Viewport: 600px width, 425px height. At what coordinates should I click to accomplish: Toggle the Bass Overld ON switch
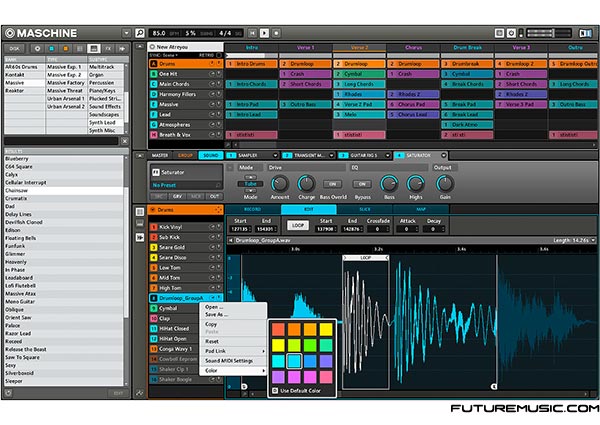(333, 184)
